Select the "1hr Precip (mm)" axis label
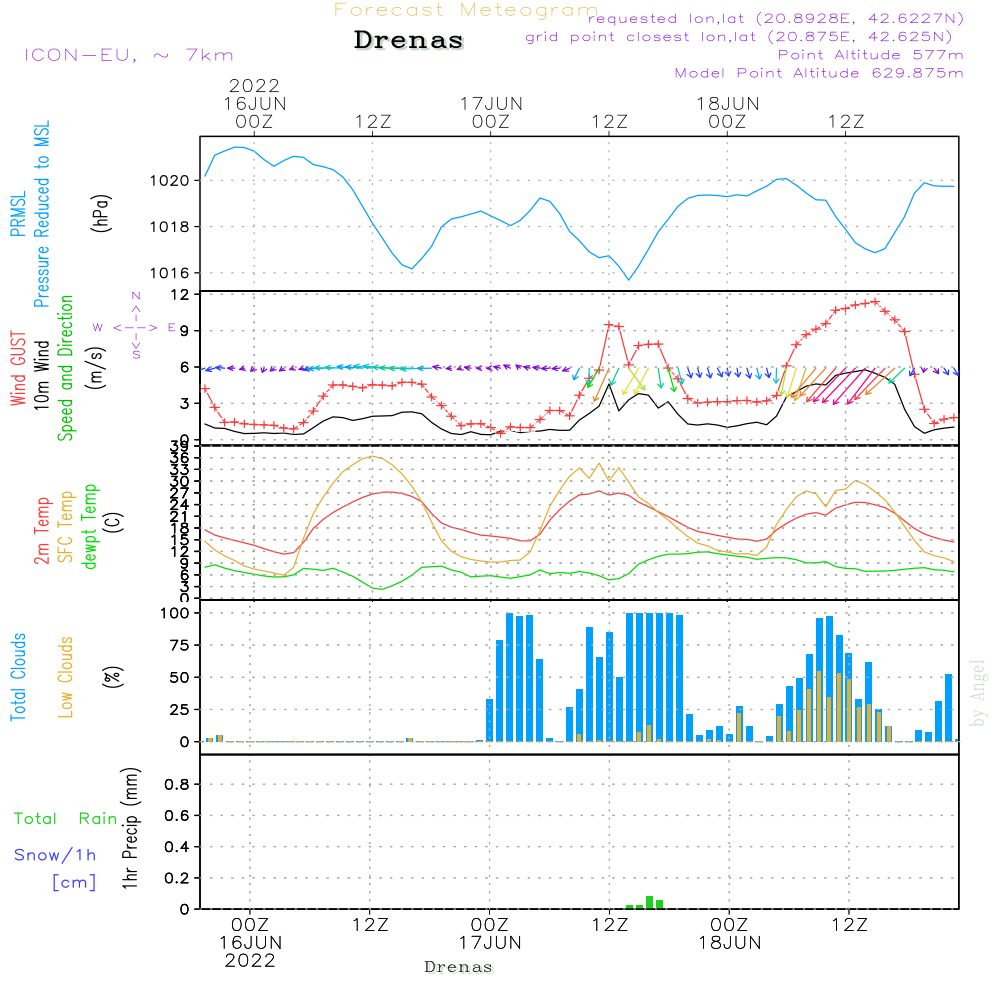This screenshot has width=1000, height=1000. coord(130,828)
